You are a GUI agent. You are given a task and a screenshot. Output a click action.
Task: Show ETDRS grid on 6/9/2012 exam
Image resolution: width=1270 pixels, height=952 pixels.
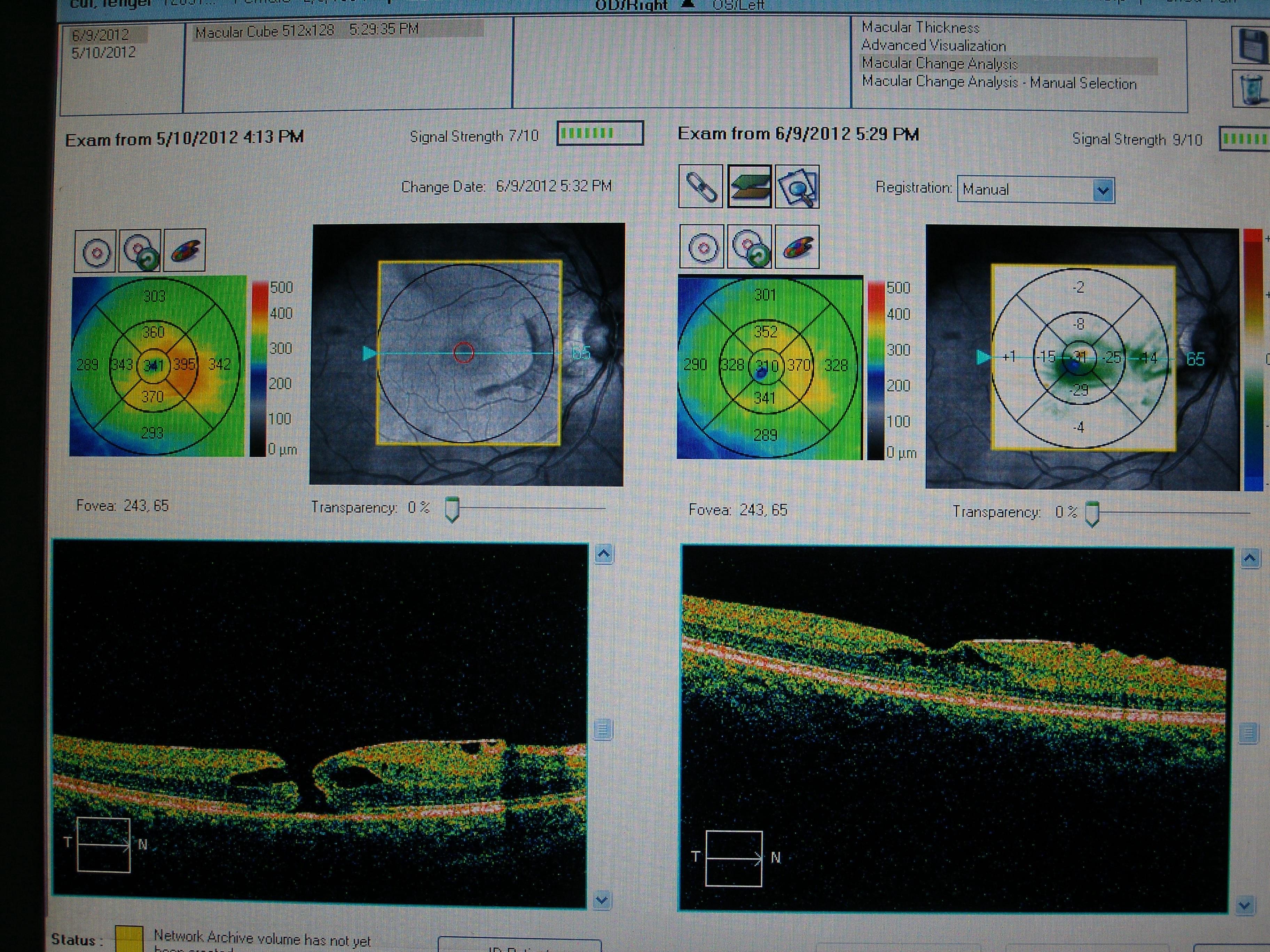click(x=702, y=247)
